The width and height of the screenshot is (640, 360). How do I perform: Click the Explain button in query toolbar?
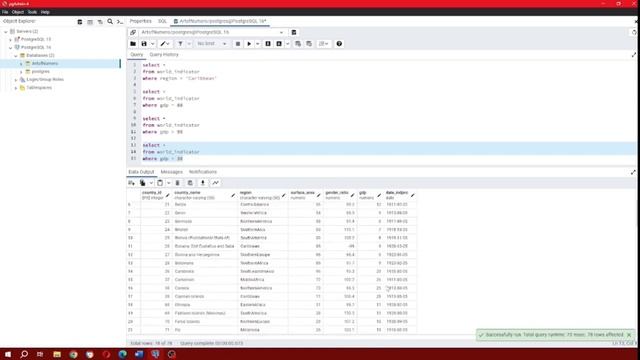coord(268,44)
